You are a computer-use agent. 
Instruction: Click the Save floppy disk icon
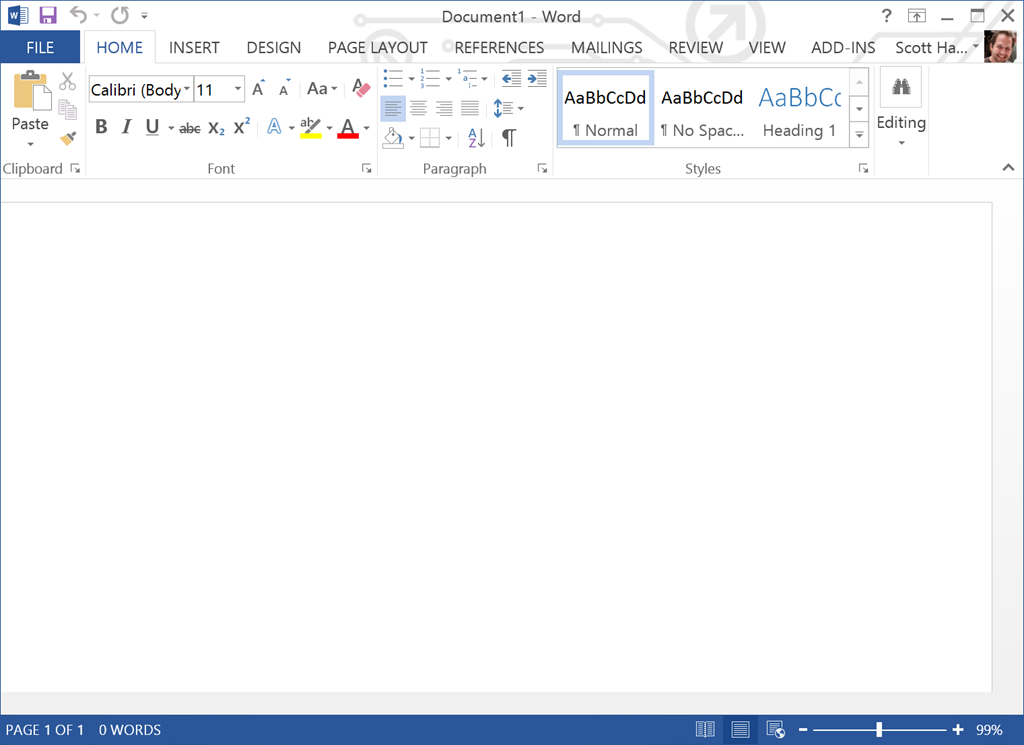point(48,16)
